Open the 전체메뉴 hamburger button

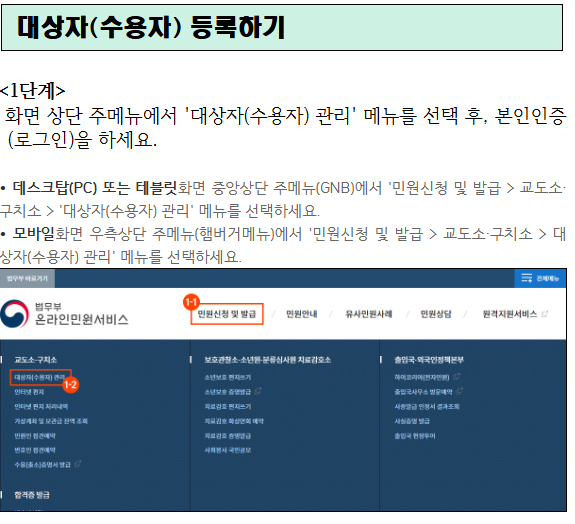point(541,278)
